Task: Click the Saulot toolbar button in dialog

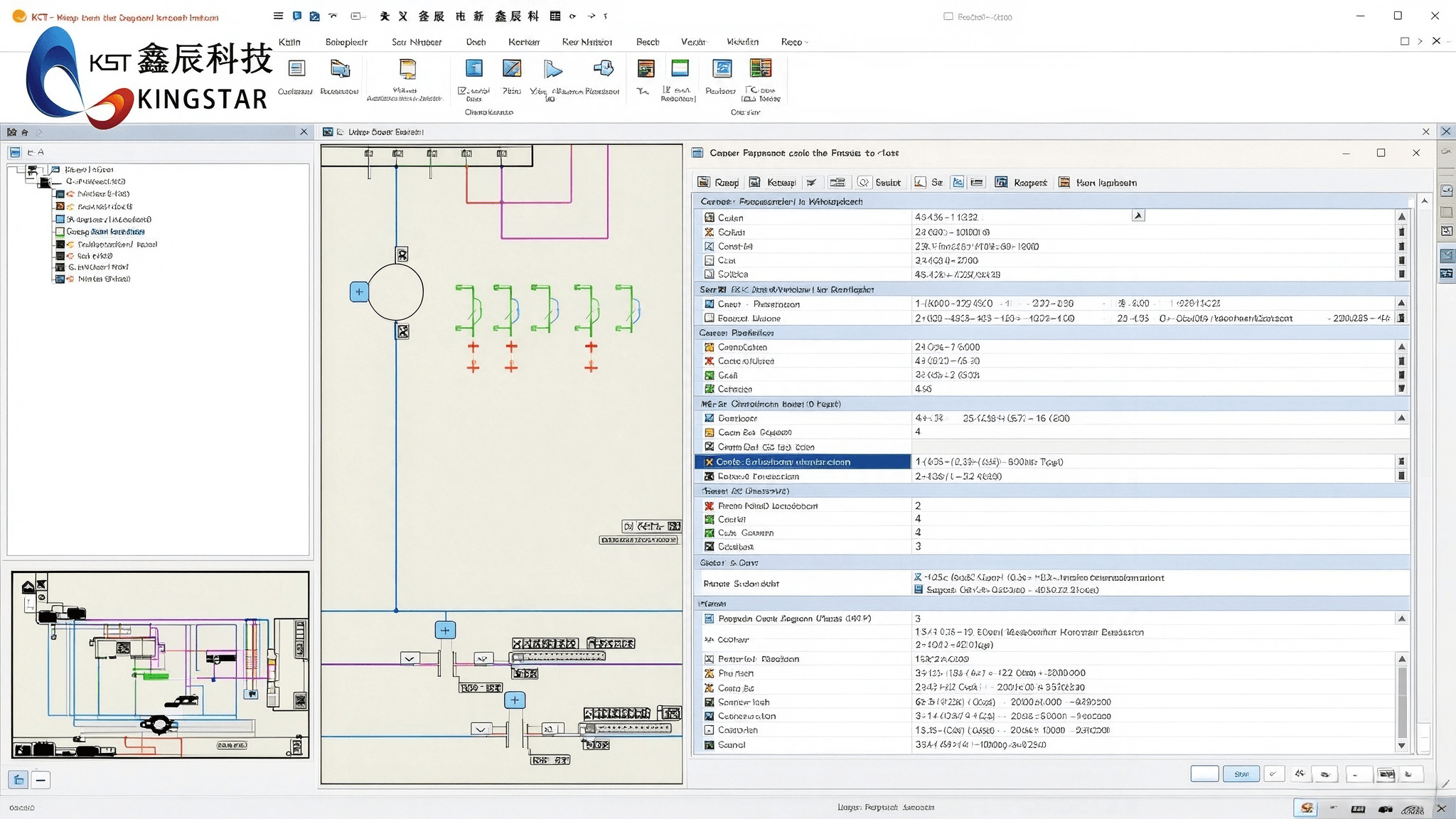Action: [879, 183]
